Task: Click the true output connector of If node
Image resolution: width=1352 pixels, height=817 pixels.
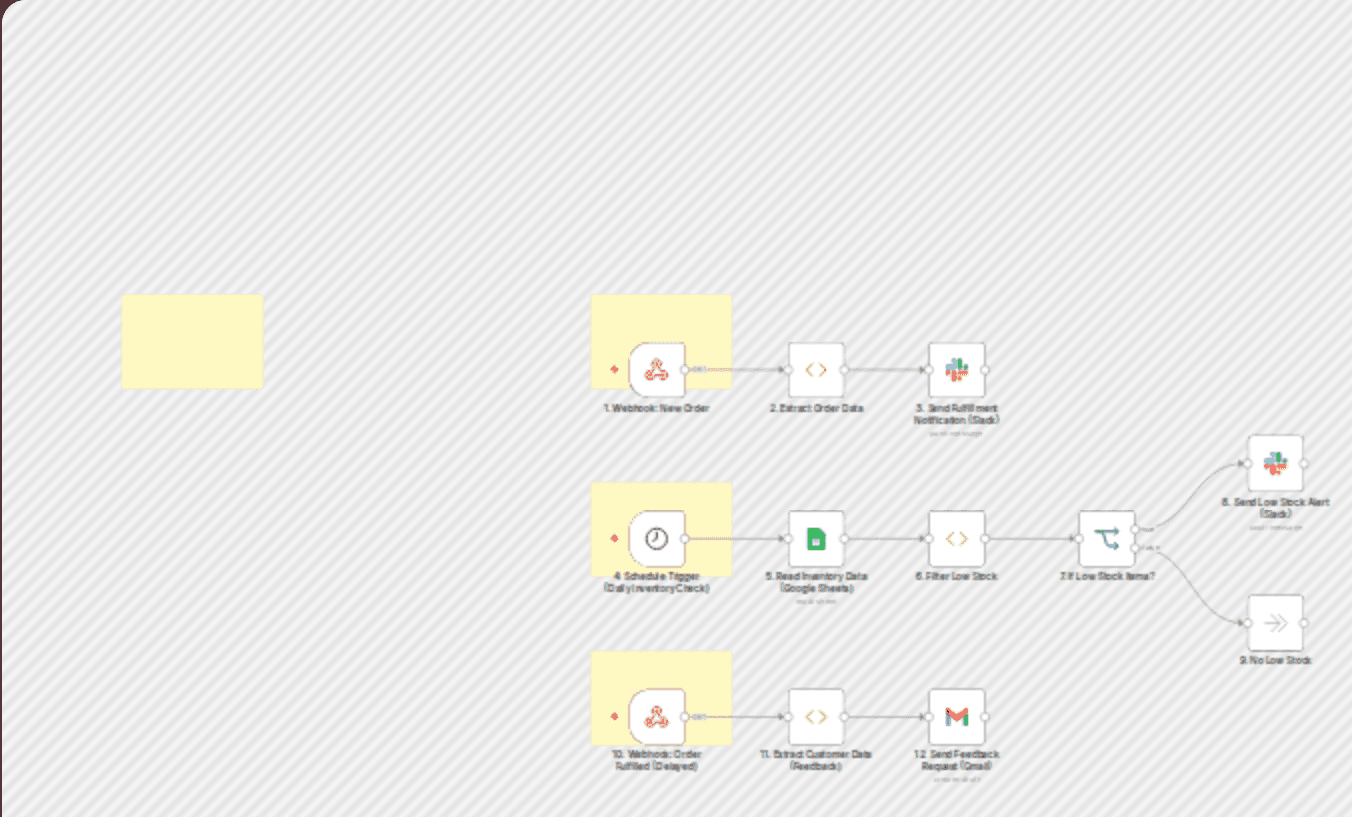Action: point(1135,528)
